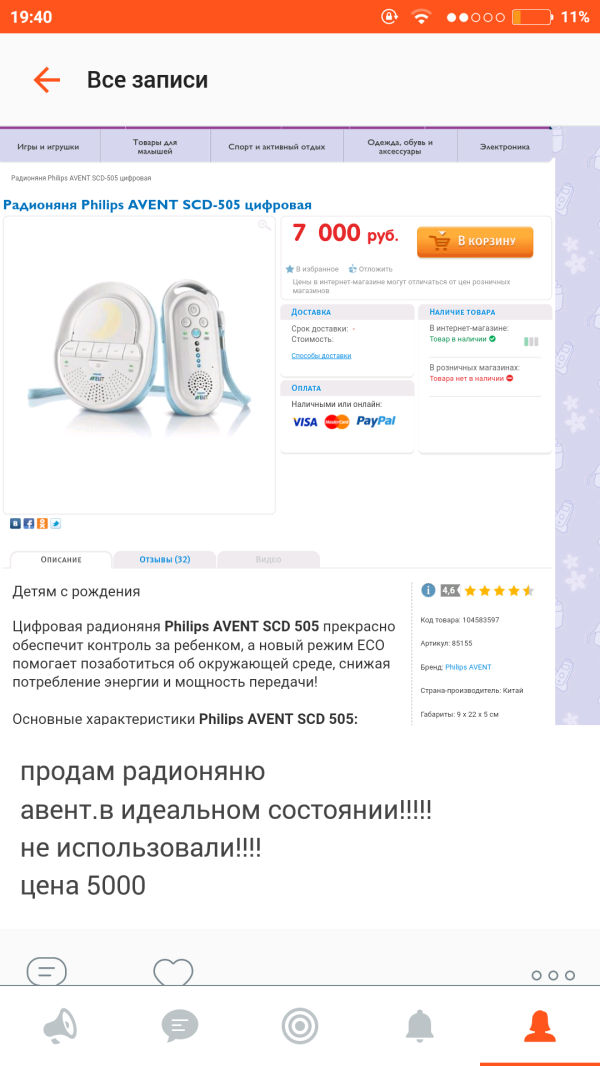
Task: Tap the 'В корзину' orange button
Action: point(475,241)
